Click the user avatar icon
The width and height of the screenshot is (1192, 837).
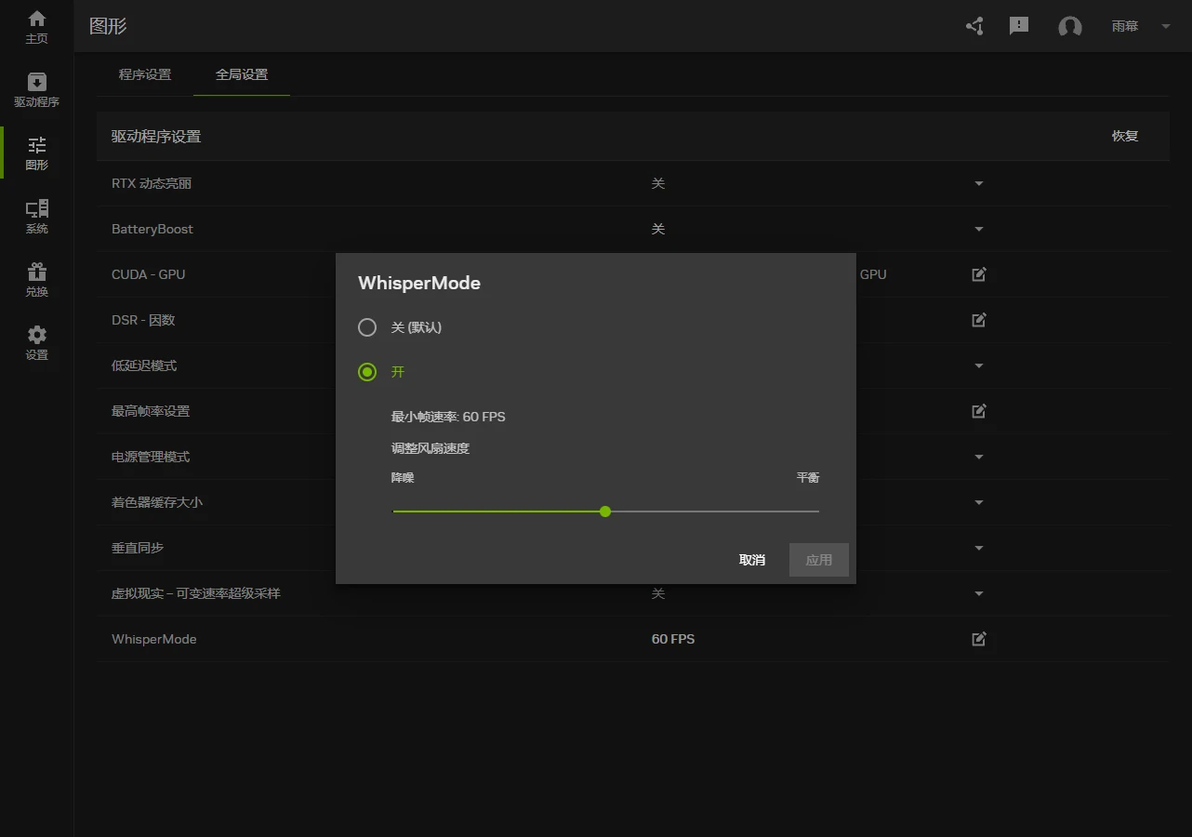(1070, 27)
